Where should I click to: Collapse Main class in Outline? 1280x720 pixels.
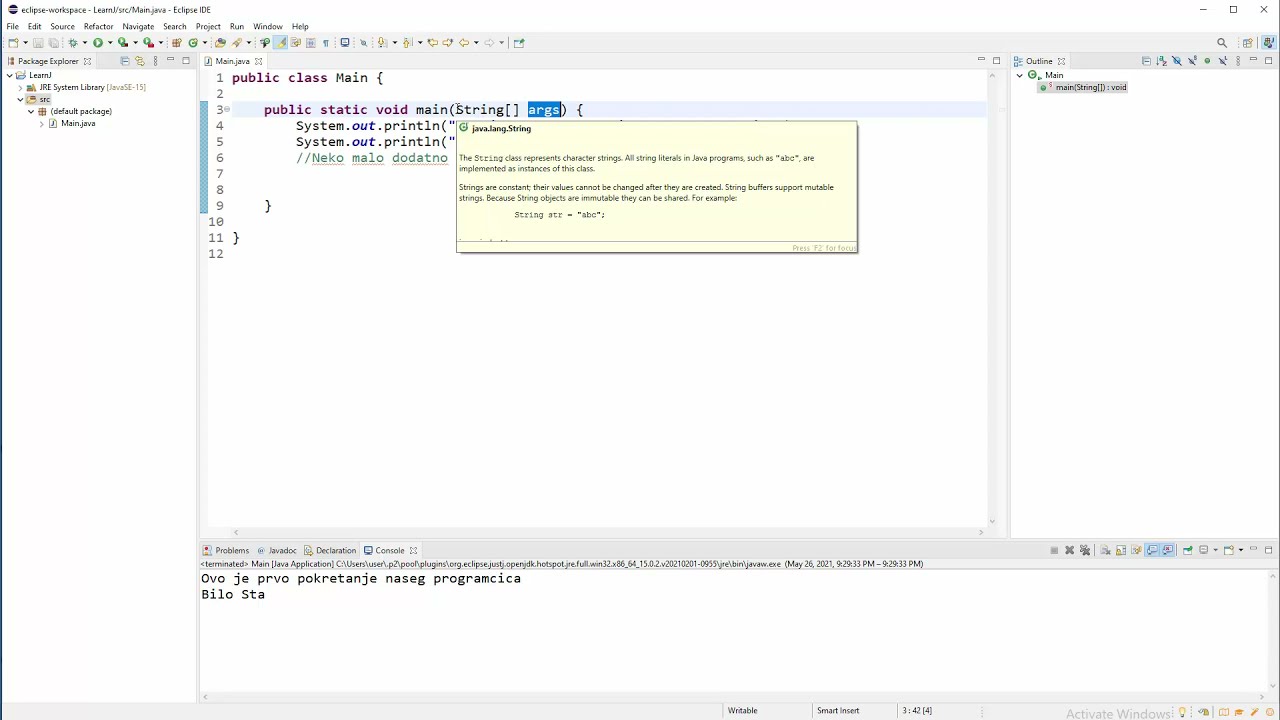(1020, 75)
